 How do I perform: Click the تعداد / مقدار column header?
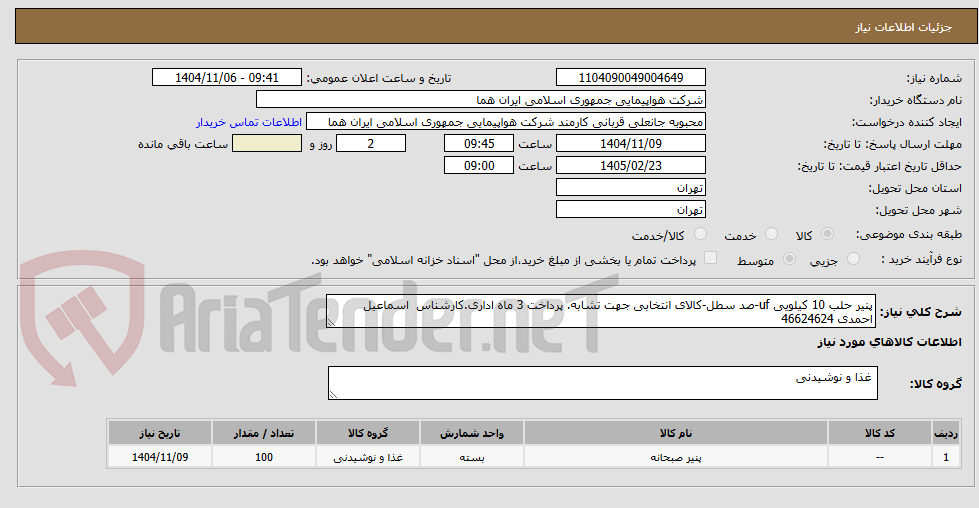coord(264,433)
